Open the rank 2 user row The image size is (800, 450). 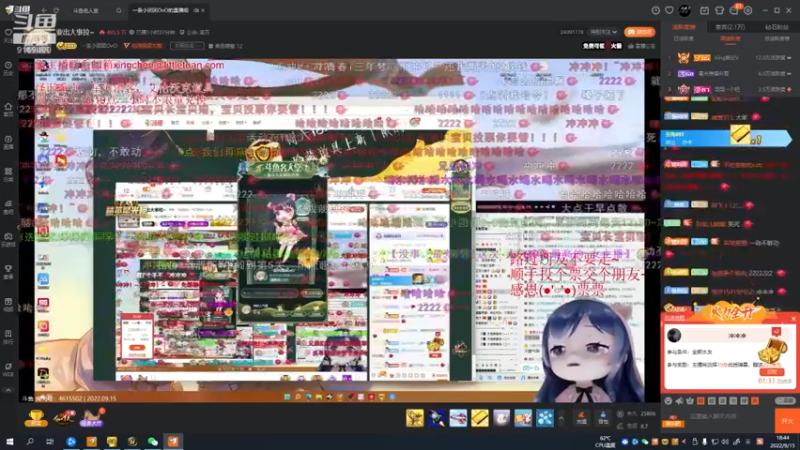(730, 73)
